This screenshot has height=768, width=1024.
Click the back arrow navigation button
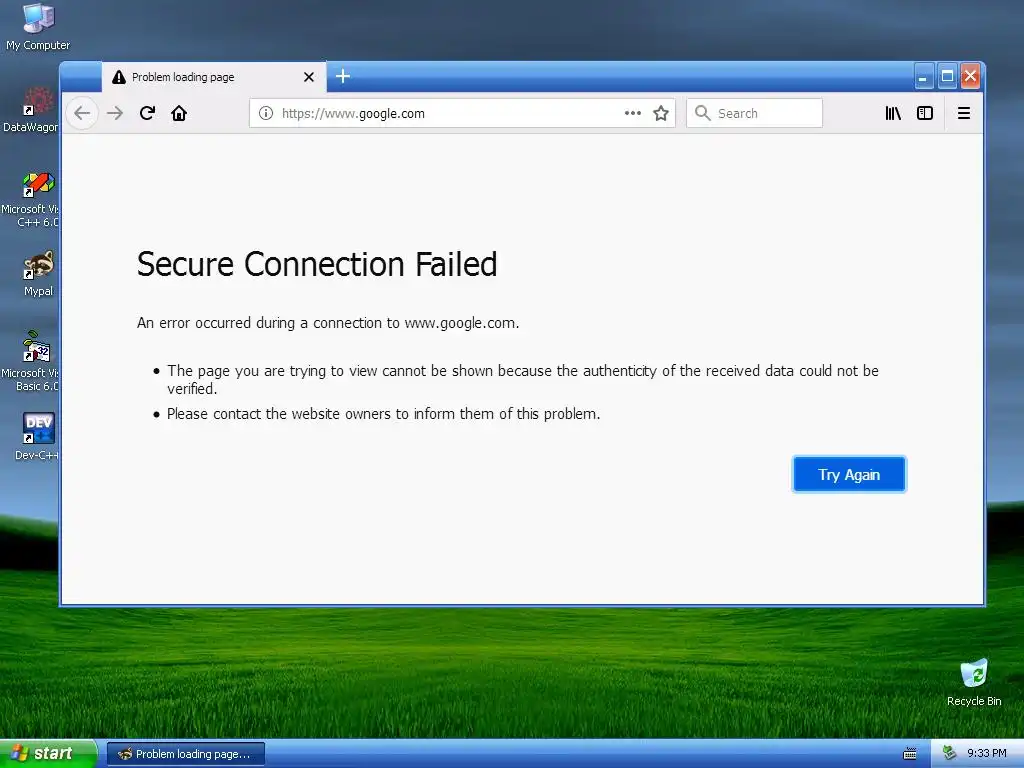82,113
